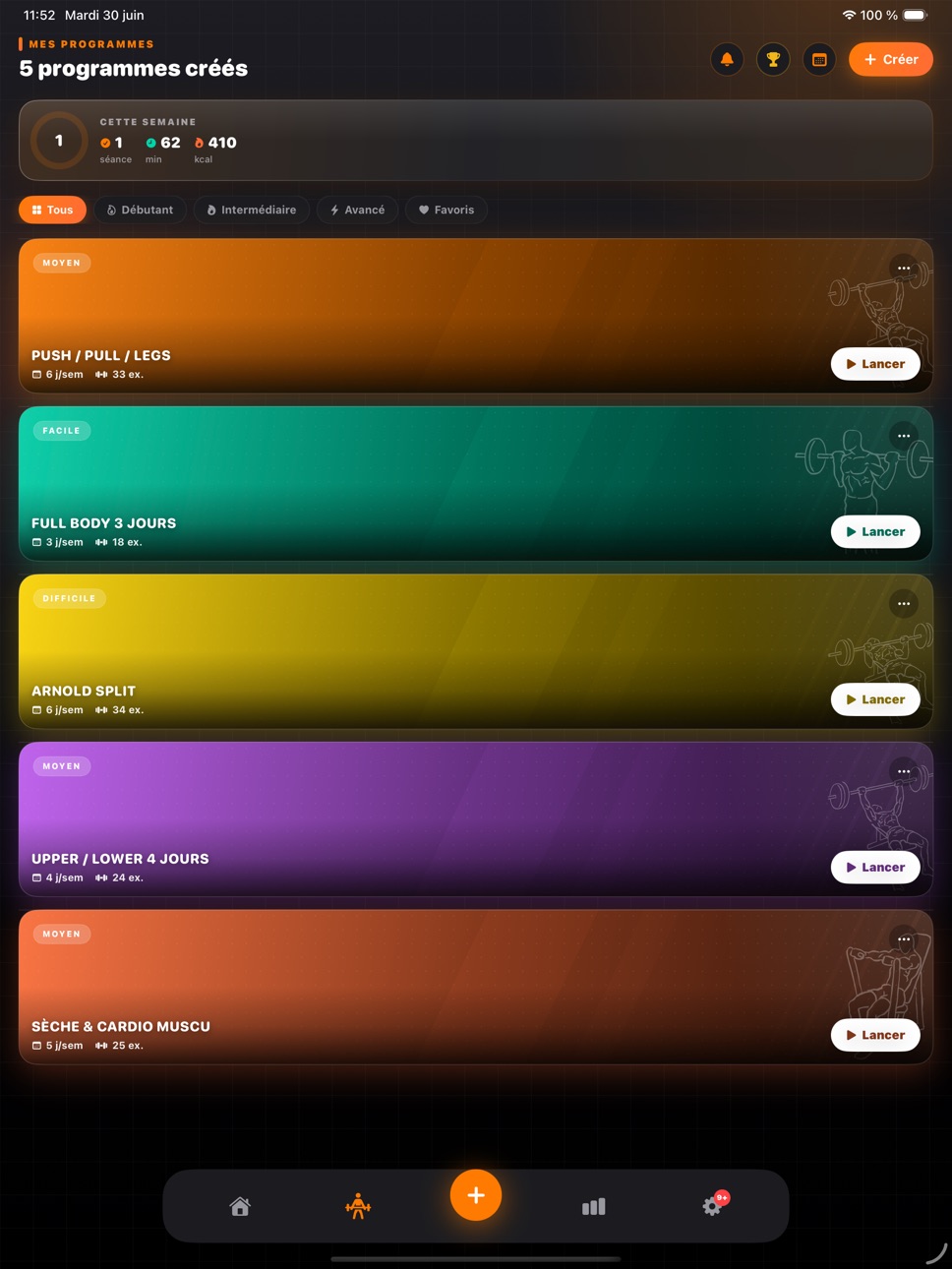Open the notifications bell icon
The image size is (952, 1269).
pyautogui.click(x=727, y=60)
